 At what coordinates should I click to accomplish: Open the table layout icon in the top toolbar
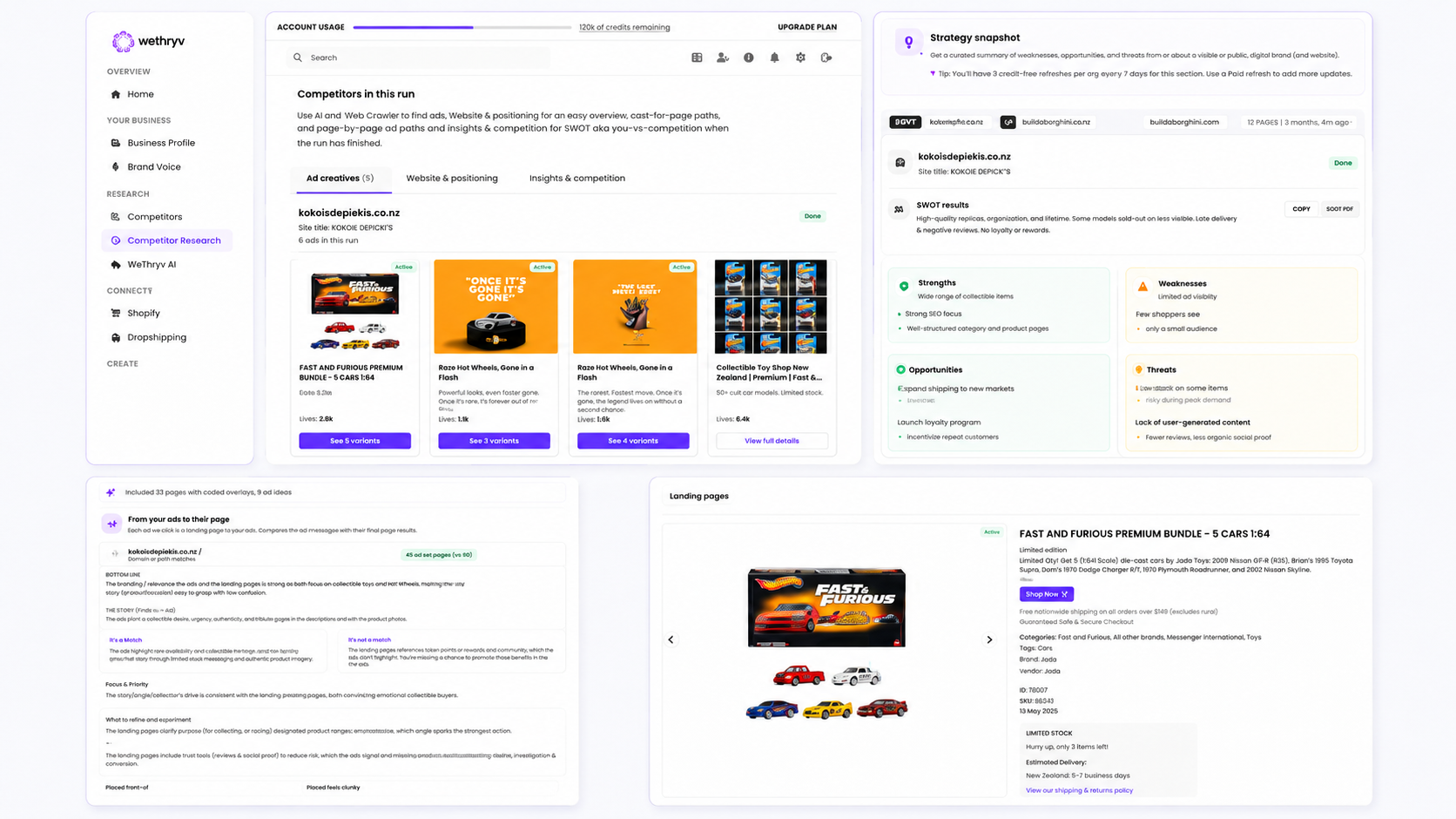point(697,58)
